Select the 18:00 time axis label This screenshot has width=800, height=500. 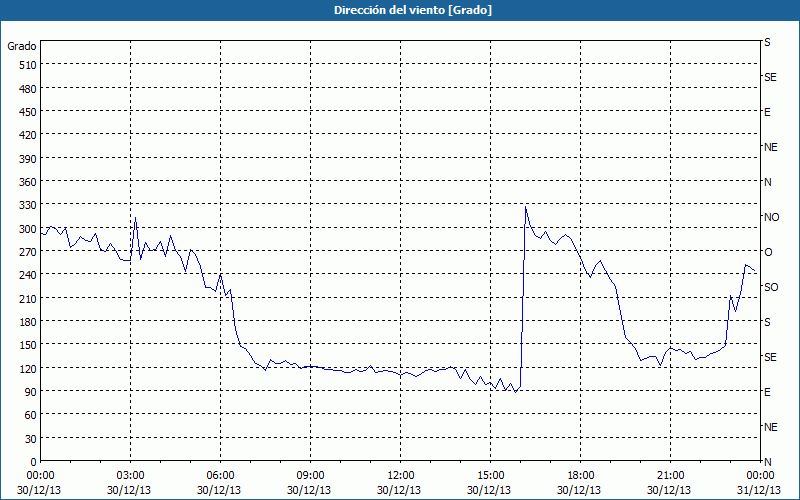tap(580, 476)
